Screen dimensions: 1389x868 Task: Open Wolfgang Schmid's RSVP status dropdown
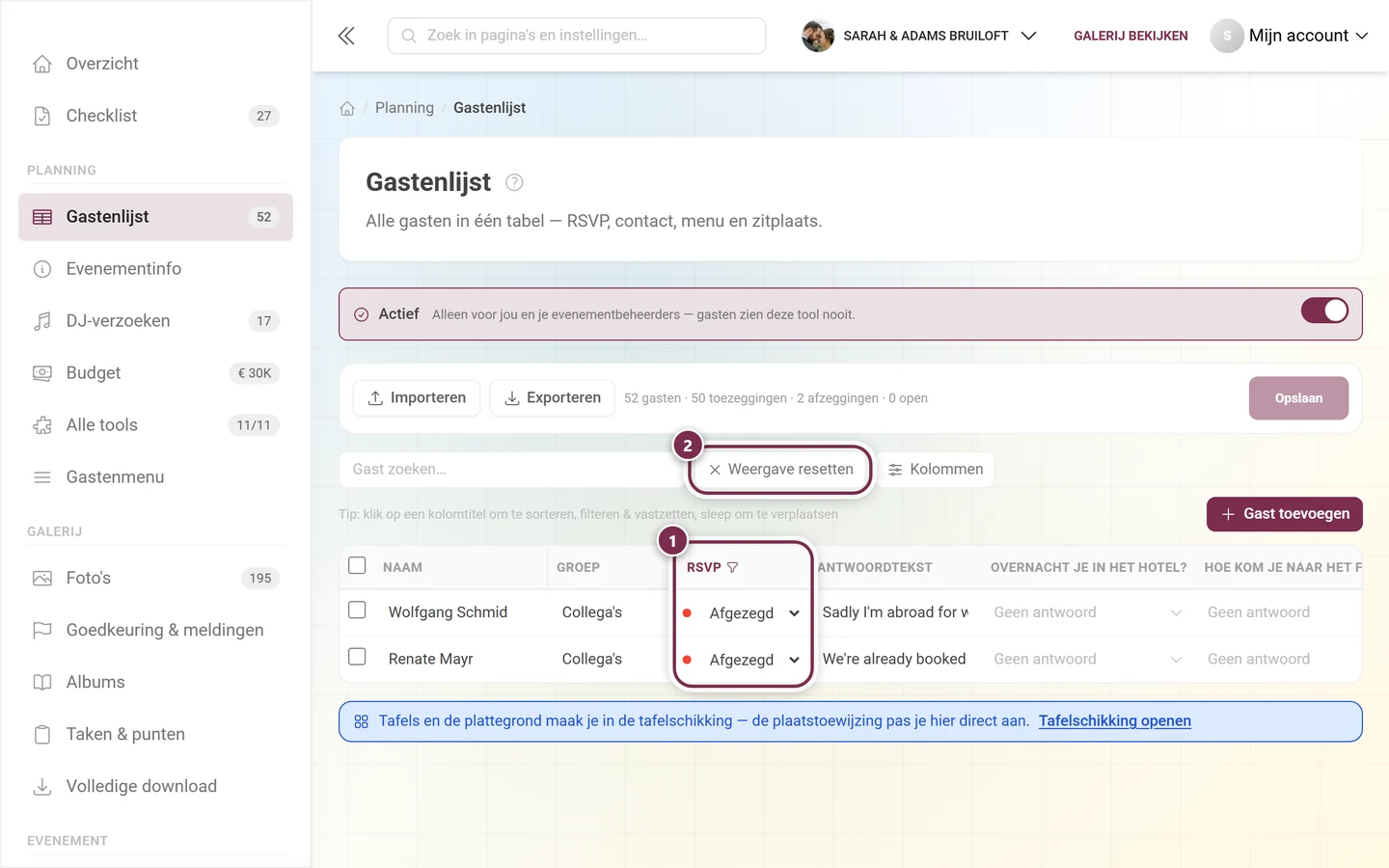[x=743, y=613]
